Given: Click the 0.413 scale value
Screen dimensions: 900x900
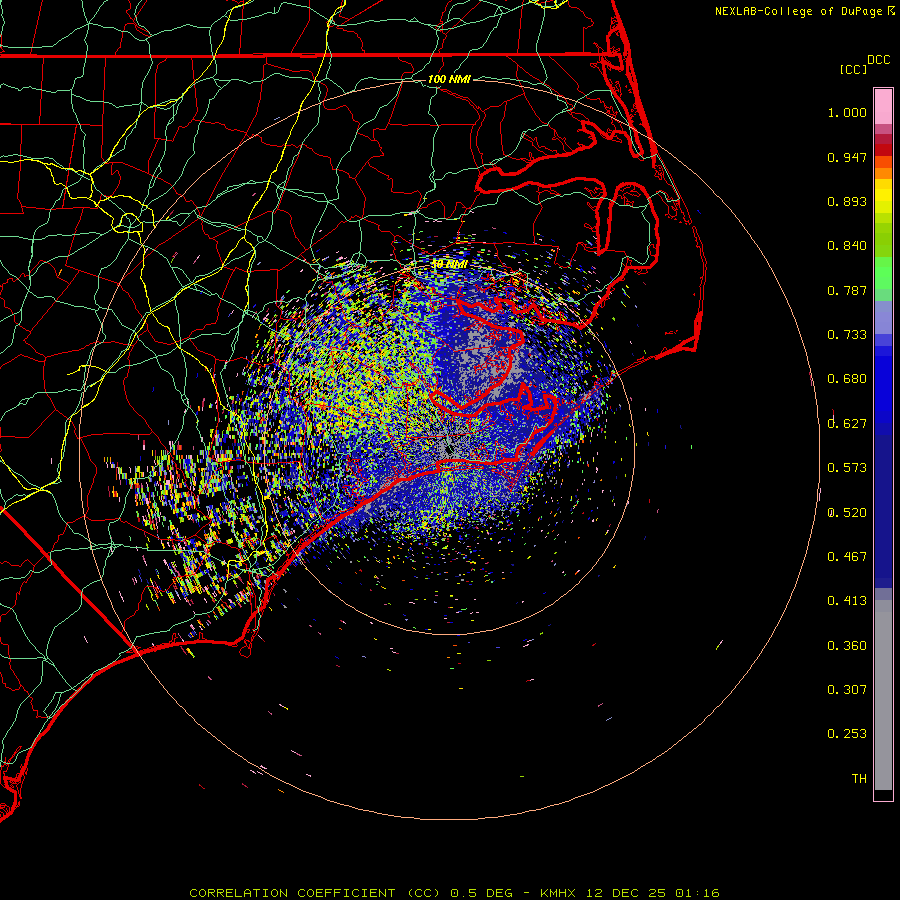Looking at the screenshot, I should pyautogui.click(x=847, y=601).
